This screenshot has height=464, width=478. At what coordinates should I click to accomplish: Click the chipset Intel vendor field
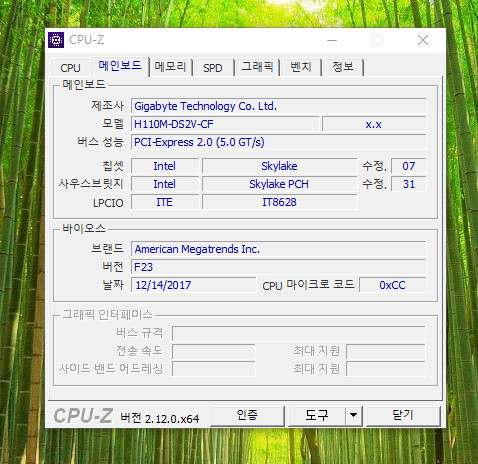pyautogui.click(x=165, y=166)
